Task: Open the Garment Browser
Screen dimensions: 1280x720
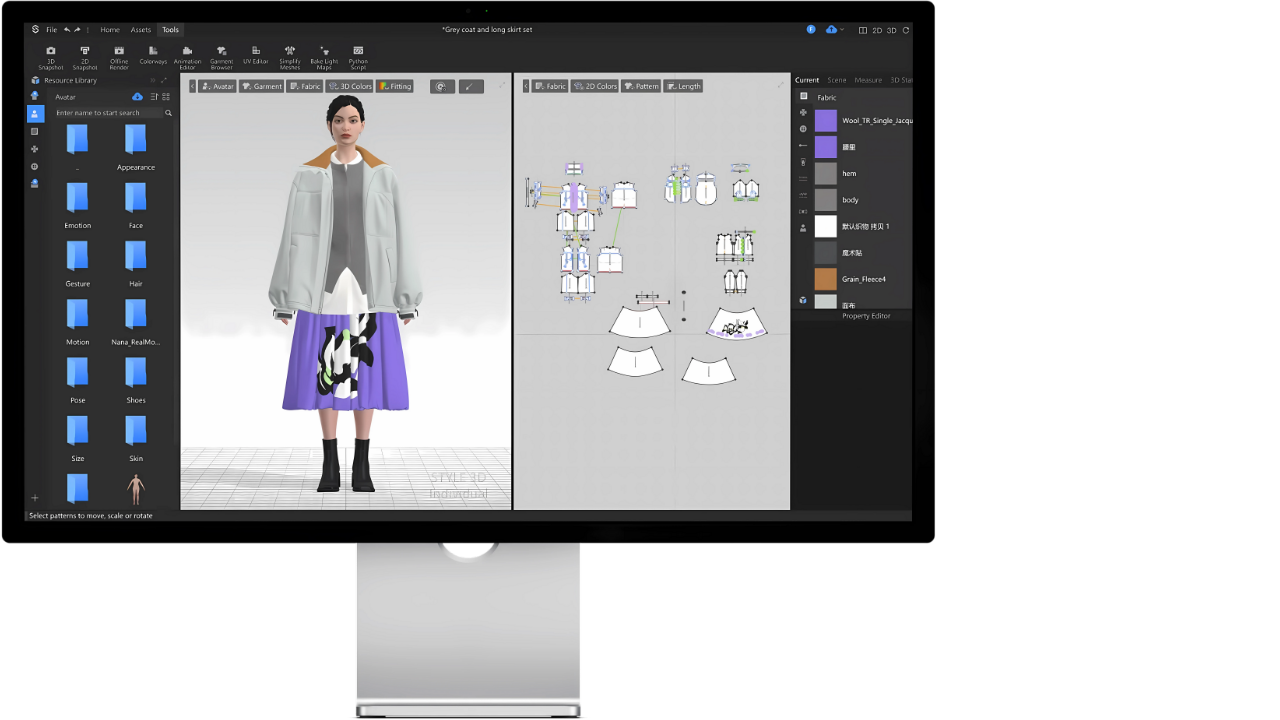Action: point(221,56)
